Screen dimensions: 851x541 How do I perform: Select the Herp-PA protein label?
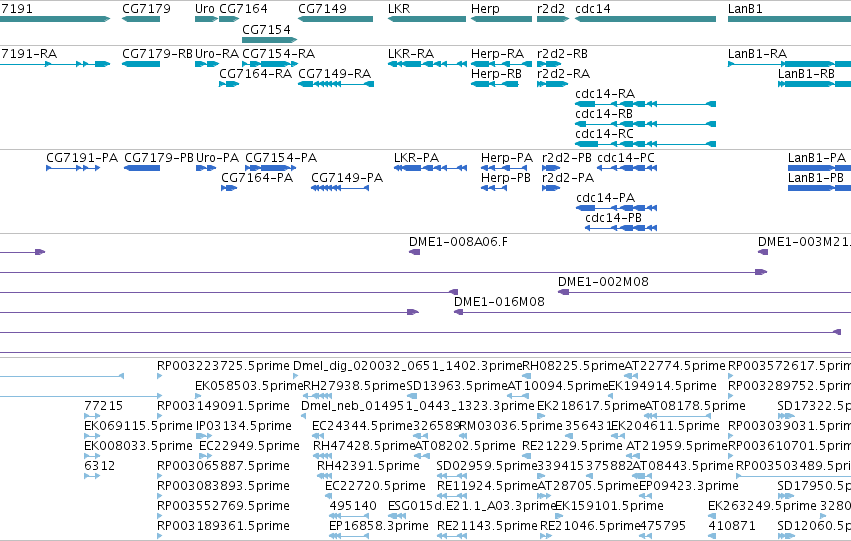coord(507,158)
